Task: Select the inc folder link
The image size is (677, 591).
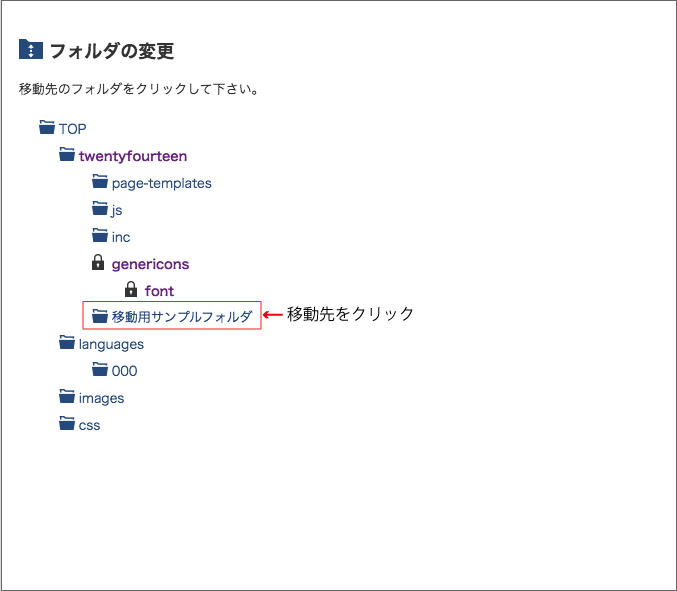Action: pyautogui.click(x=121, y=237)
